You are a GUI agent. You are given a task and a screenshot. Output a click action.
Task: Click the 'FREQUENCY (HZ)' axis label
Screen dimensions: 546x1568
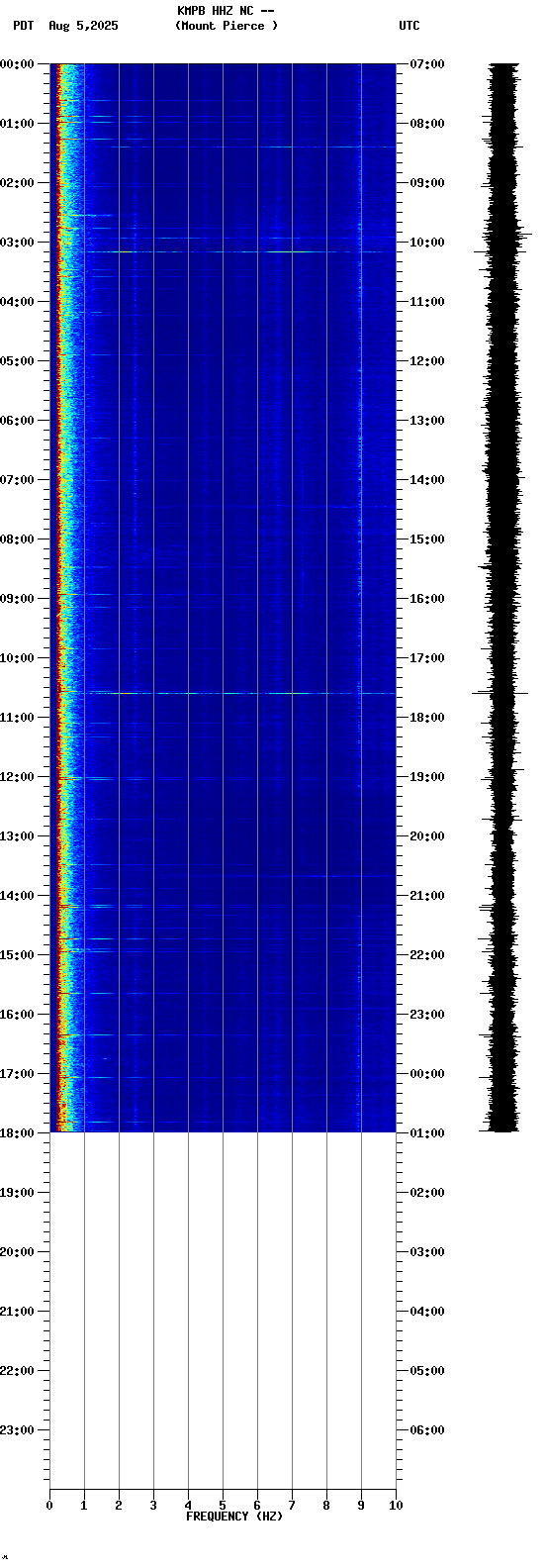(234, 1517)
